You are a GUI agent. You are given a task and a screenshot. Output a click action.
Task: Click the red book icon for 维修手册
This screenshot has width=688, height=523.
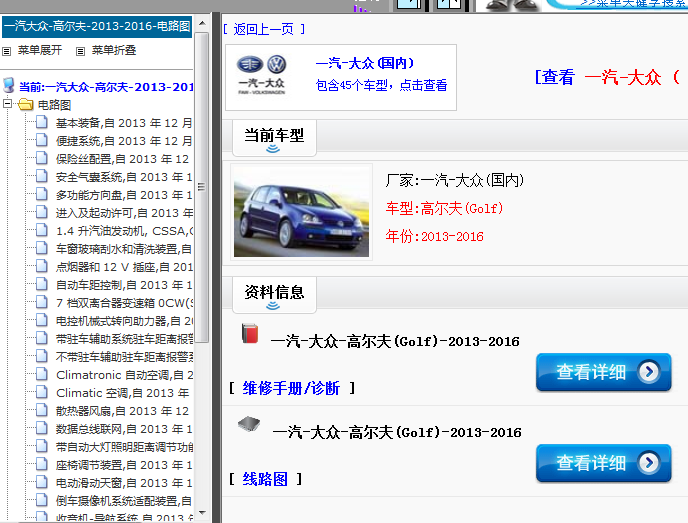point(250,333)
